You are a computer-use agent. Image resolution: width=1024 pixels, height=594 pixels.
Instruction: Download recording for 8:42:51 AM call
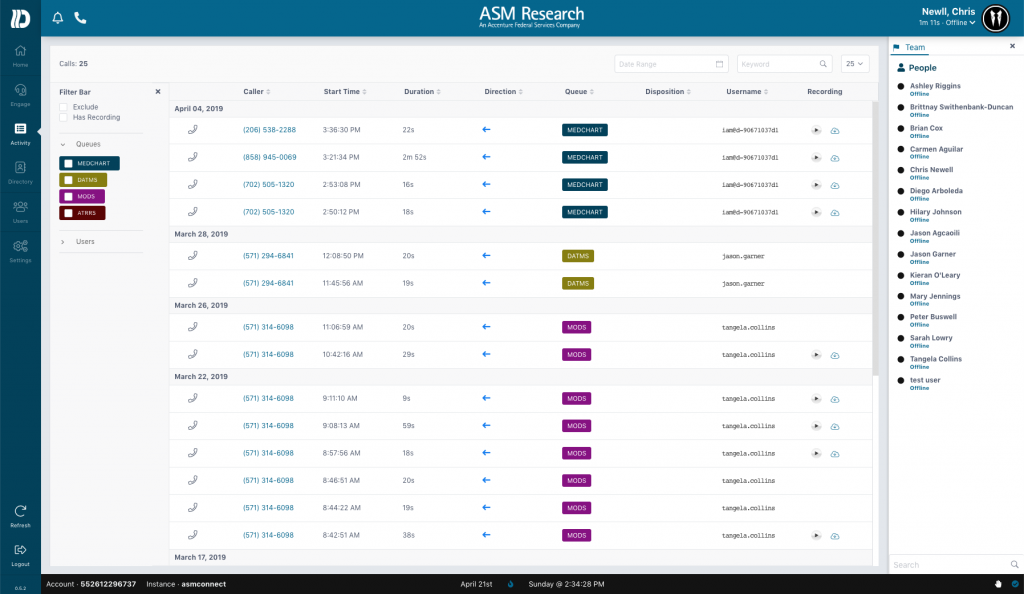tap(835, 536)
